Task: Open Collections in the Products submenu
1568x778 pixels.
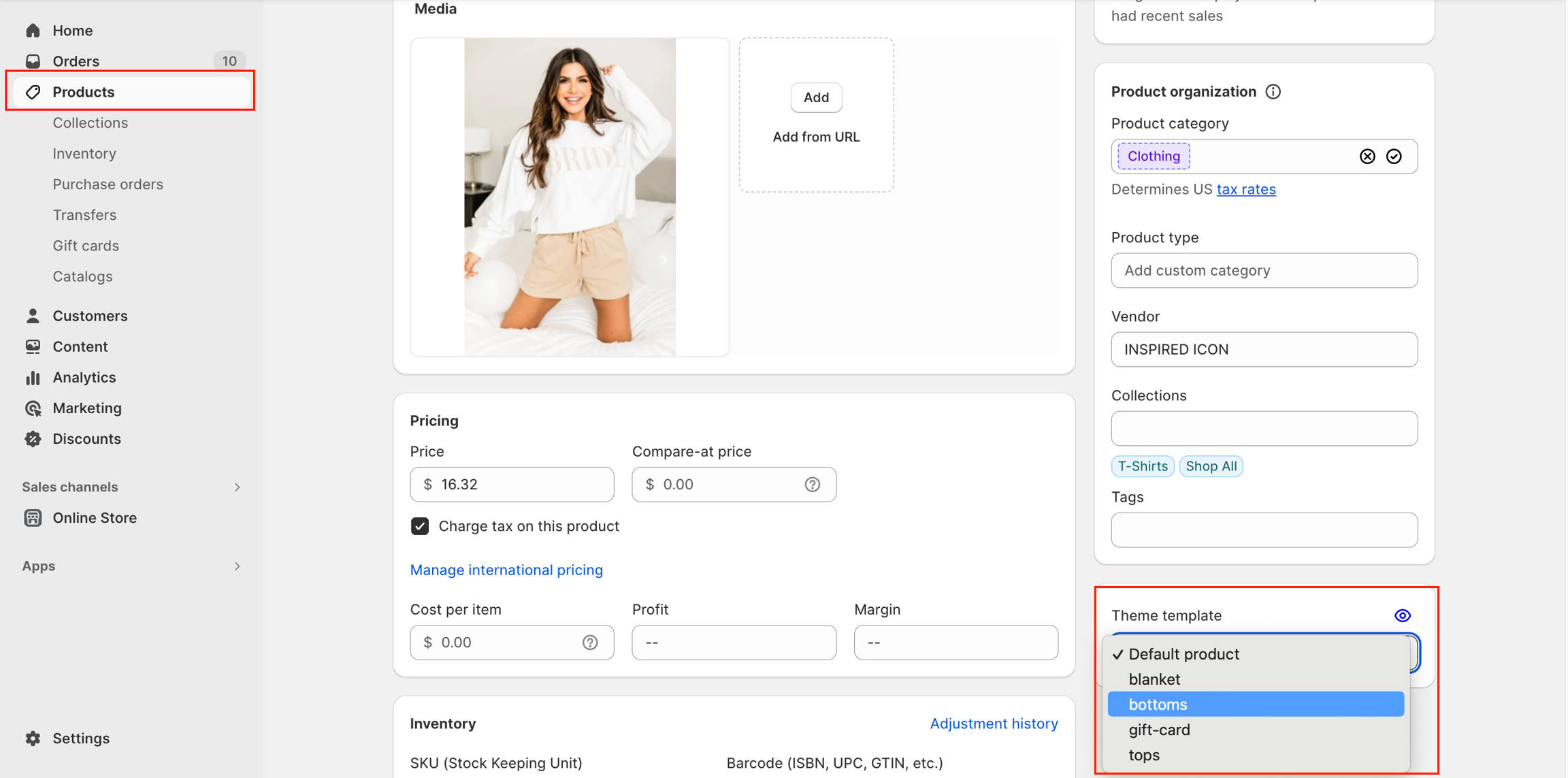Action: (x=91, y=123)
